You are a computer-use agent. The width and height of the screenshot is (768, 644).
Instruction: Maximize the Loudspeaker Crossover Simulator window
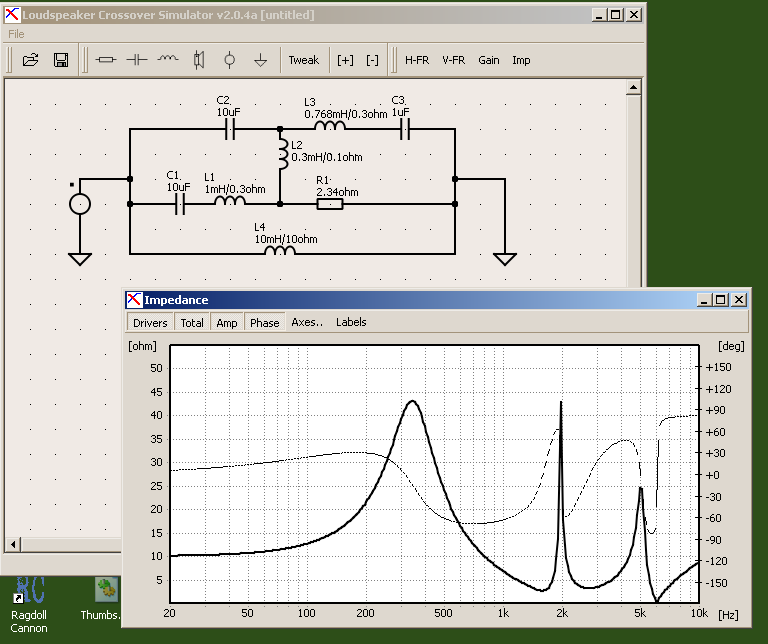coord(616,15)
